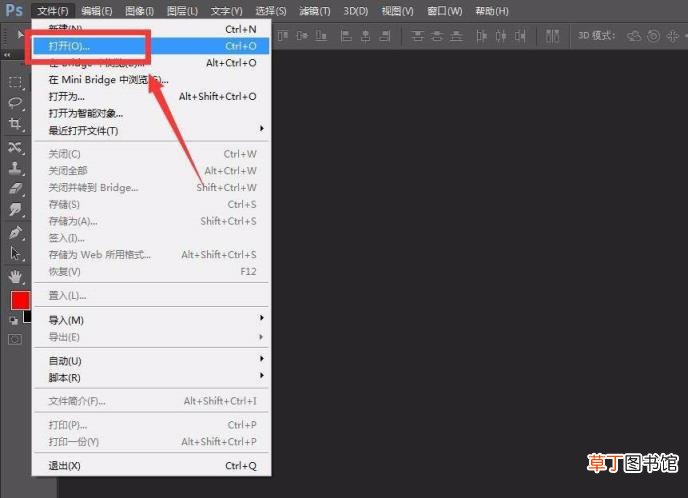The height and width of the screenshot is (498, 688).
Task: Click 存储为 Web 所用格式... entry
Action: (152, 254)
